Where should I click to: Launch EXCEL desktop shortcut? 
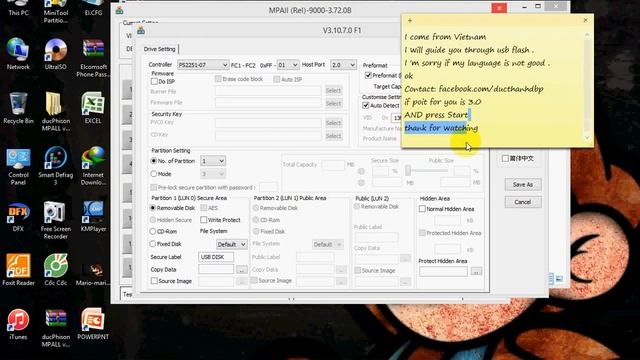coord(93,108)
